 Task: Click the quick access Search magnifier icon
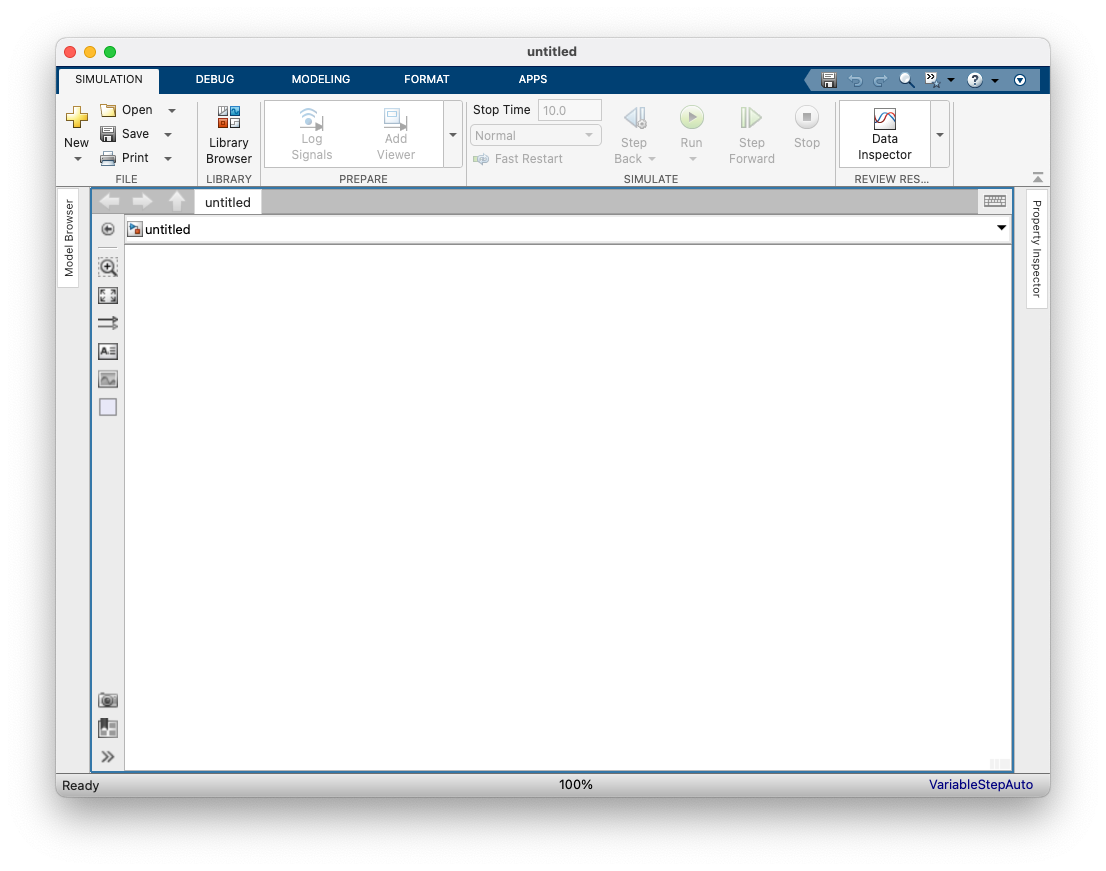click(x=906, y=80)
